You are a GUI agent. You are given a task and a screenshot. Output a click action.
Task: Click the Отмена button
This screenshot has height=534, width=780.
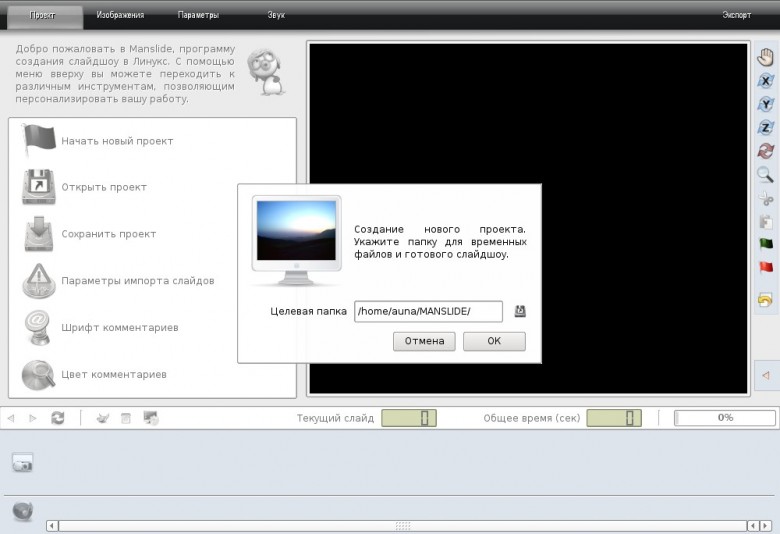(424, 341)
